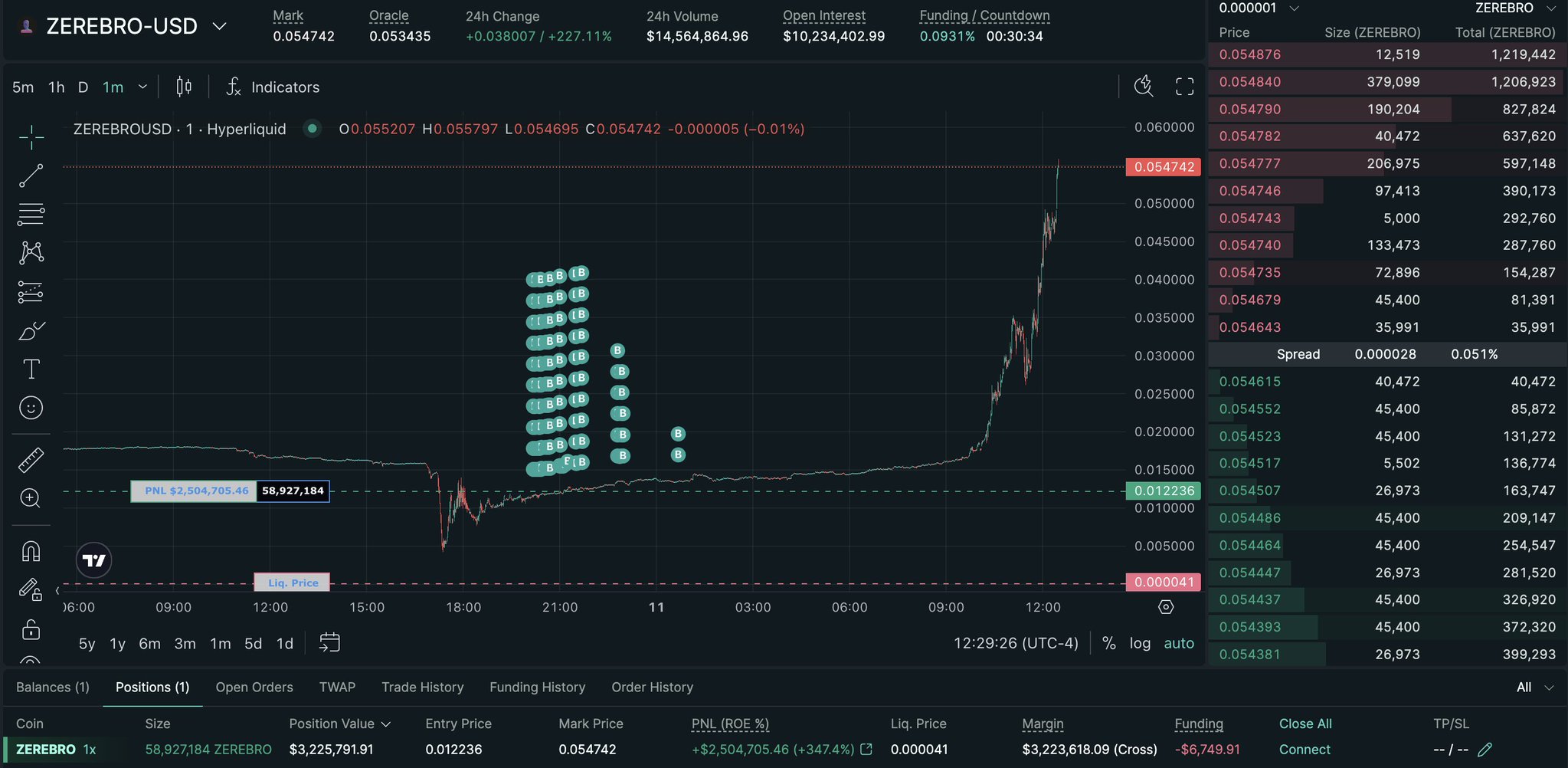Screen dimensions: 1568x768
Task: Switch to the Open Orders tab
Action: [254, 688]
